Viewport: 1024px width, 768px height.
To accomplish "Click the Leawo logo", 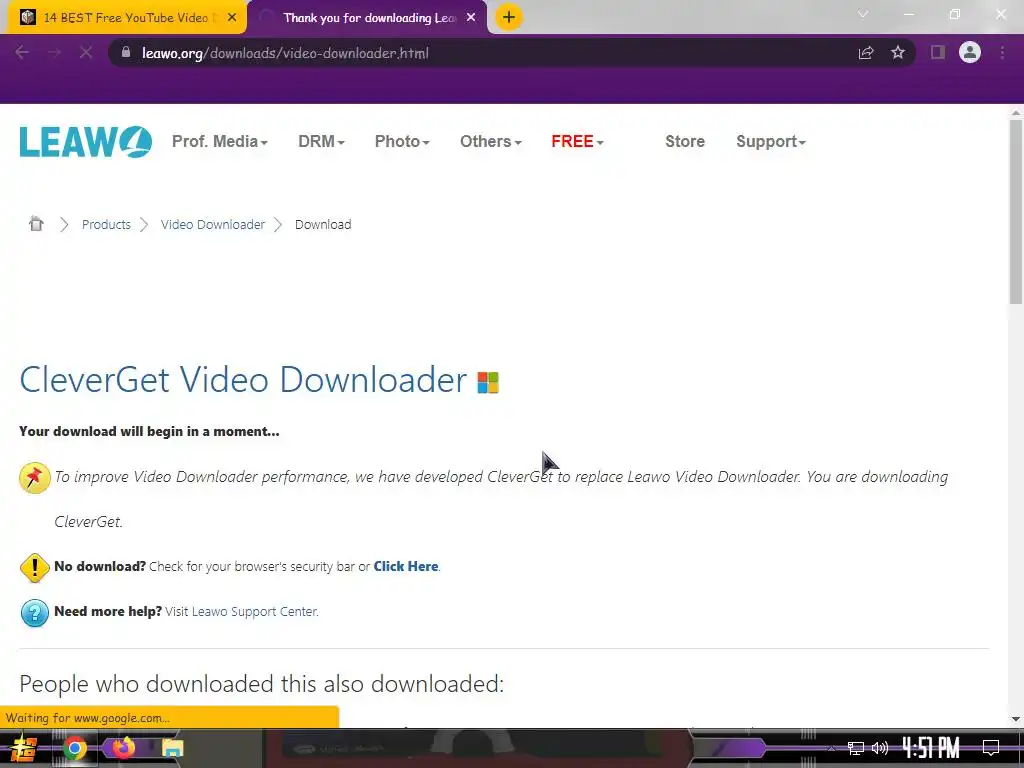I will 86,142.
